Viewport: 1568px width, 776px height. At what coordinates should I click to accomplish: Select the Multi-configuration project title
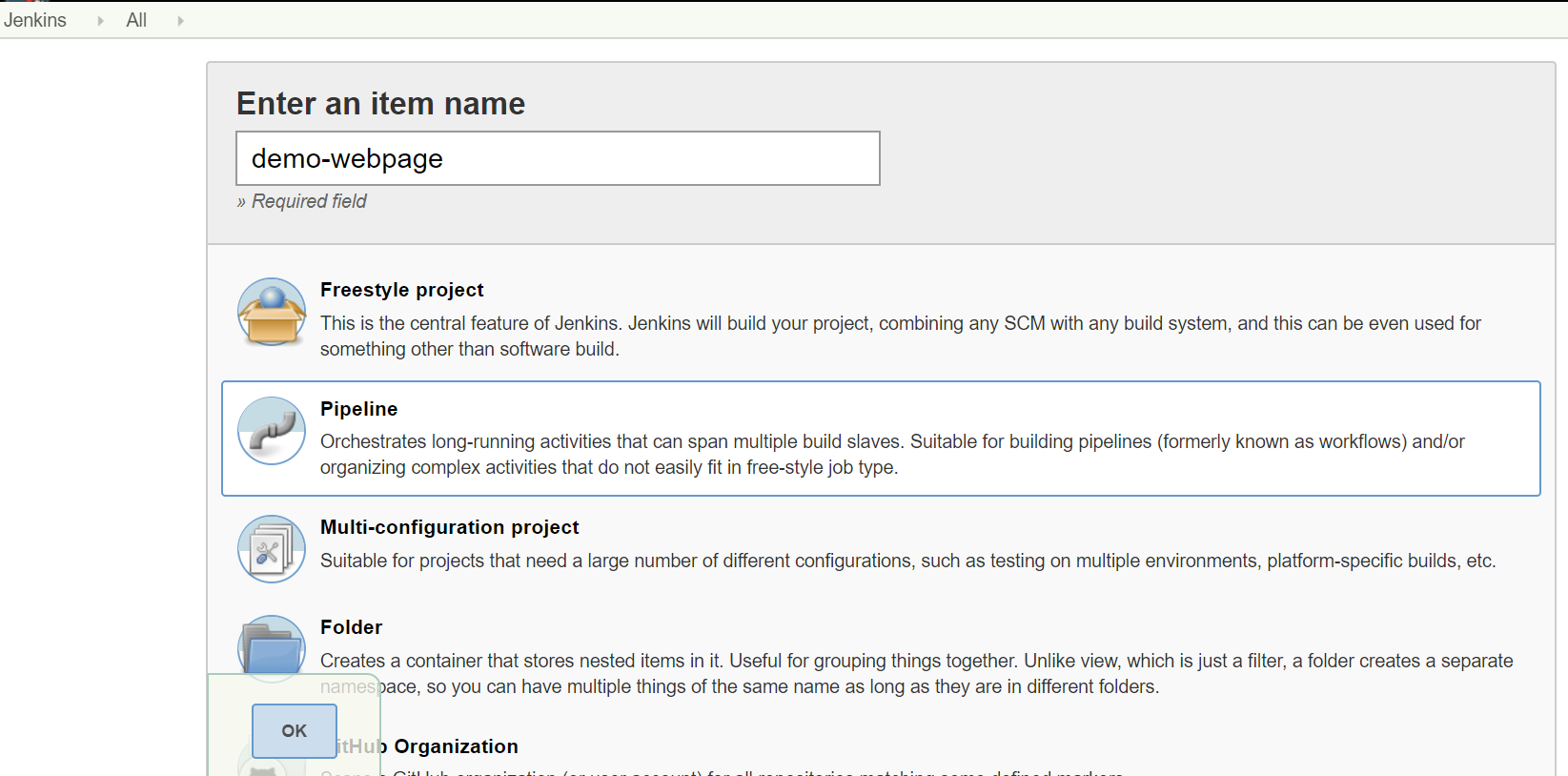450,527
